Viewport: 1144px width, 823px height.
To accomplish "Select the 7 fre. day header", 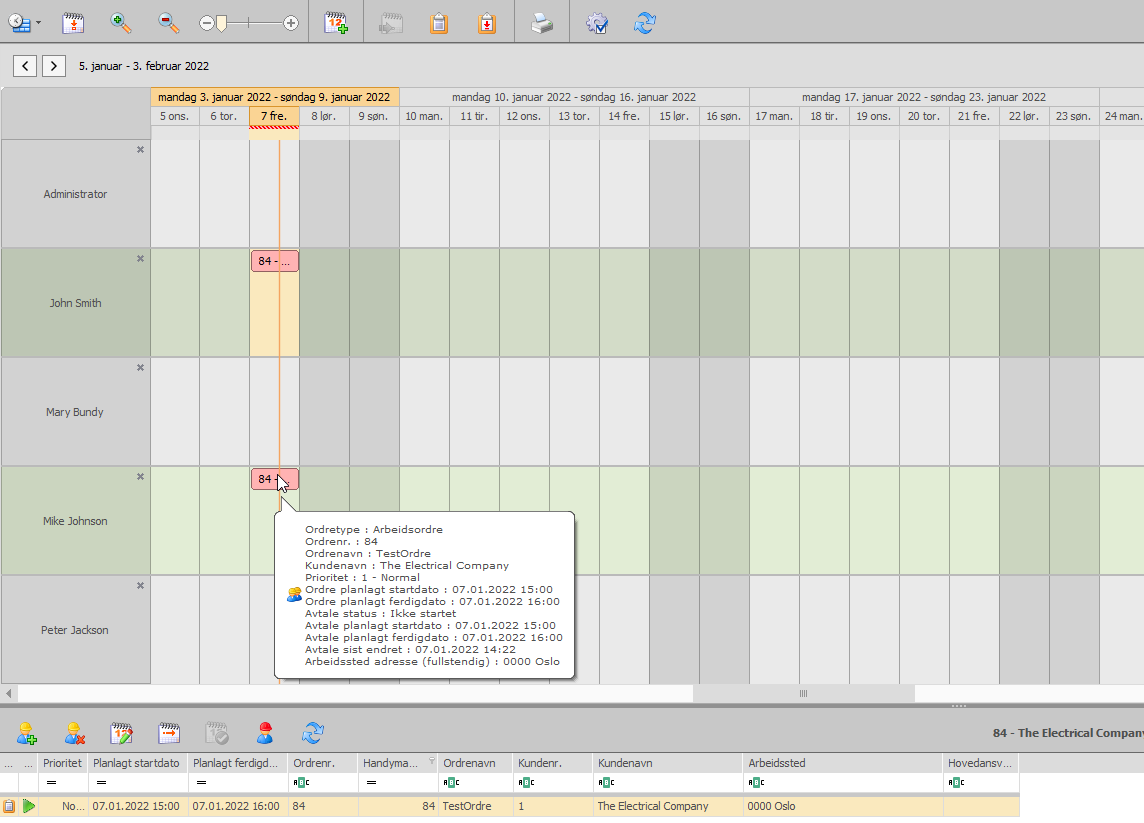I will [274, 116].
